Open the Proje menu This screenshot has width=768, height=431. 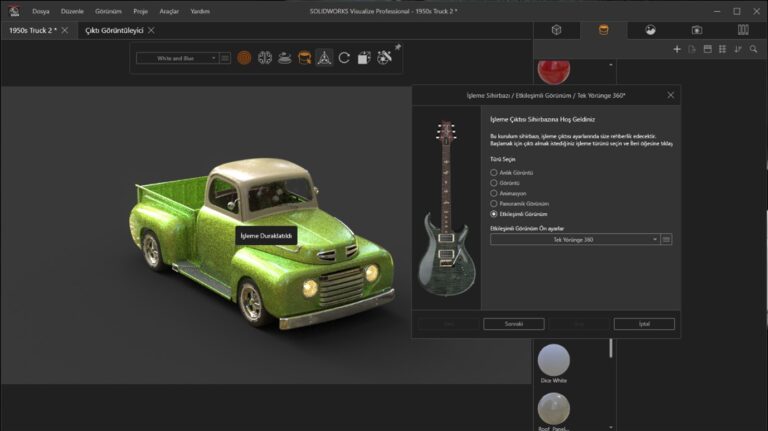click(x=138, y=11)
